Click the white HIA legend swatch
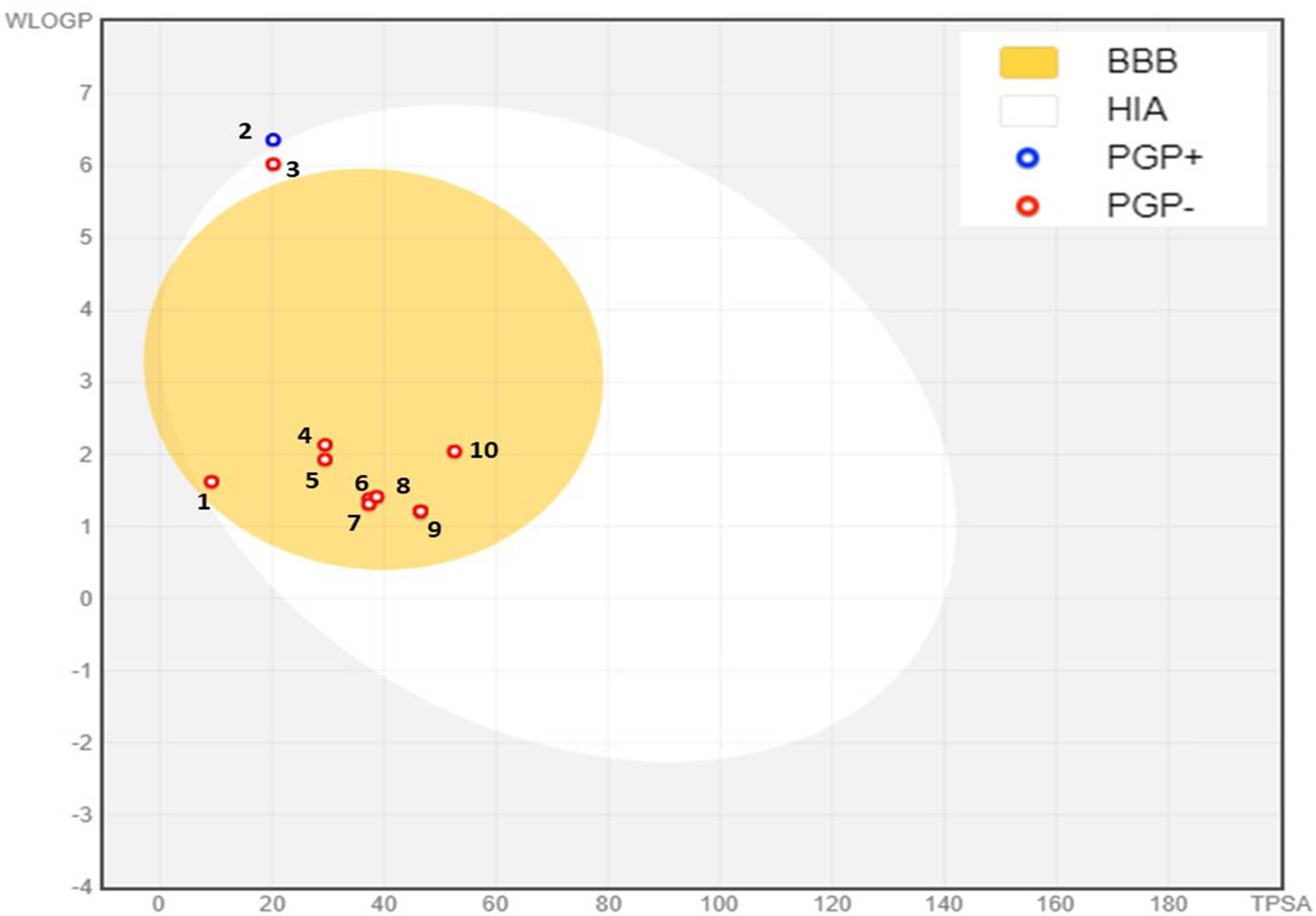This screenshot has height=916, width=1316. point(1029,111)
